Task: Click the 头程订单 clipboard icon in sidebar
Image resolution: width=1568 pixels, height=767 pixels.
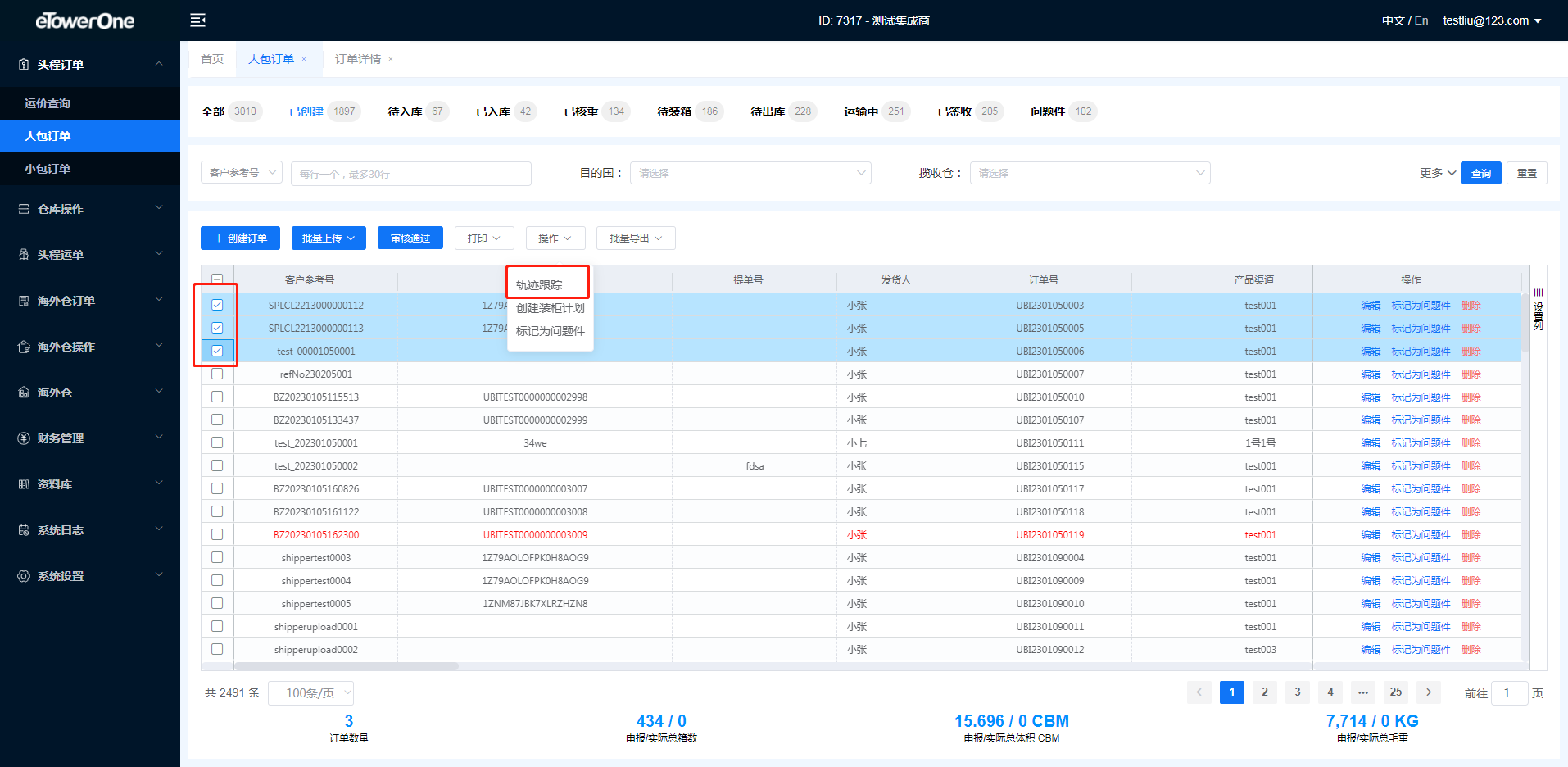Action: coord(24,65)
